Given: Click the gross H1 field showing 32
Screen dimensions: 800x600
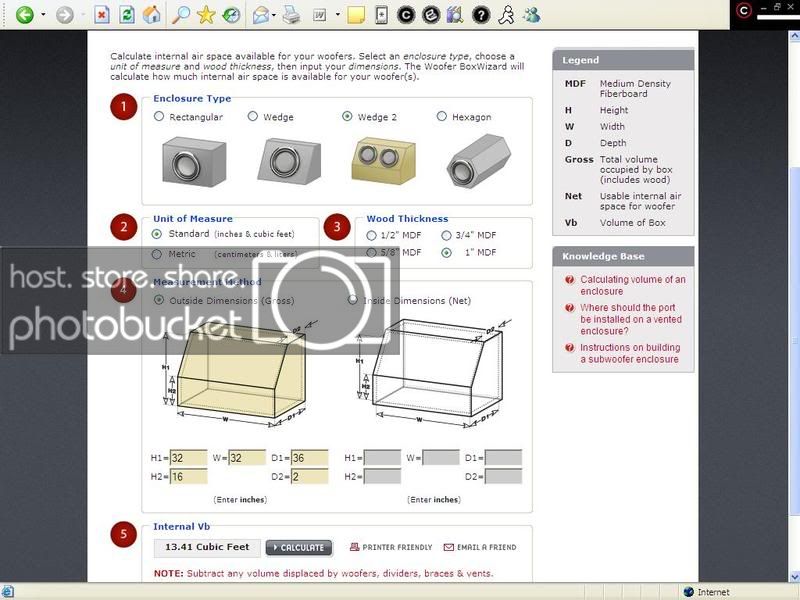Looking at the screenshot, I should [x=188, y=458].
